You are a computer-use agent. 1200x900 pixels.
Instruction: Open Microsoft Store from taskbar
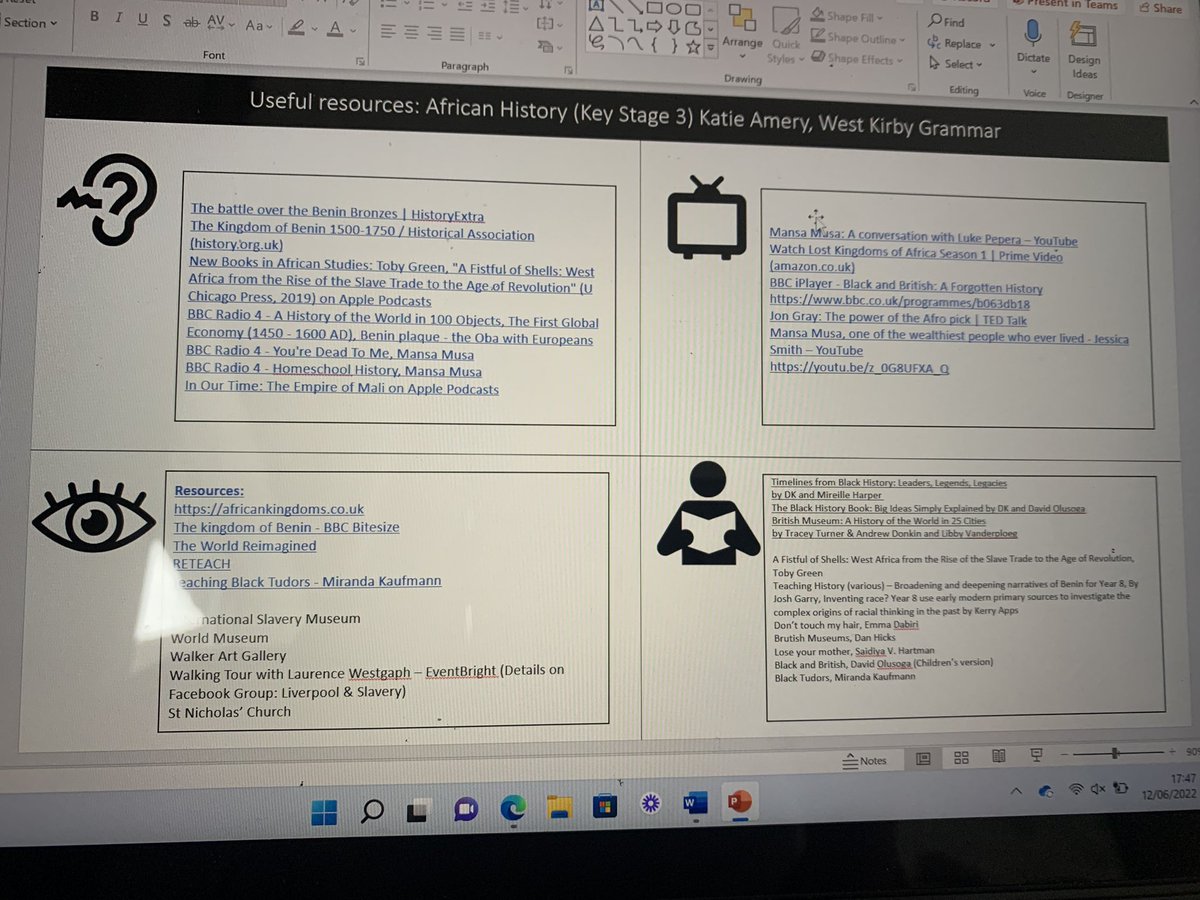[x=604, y=805]
